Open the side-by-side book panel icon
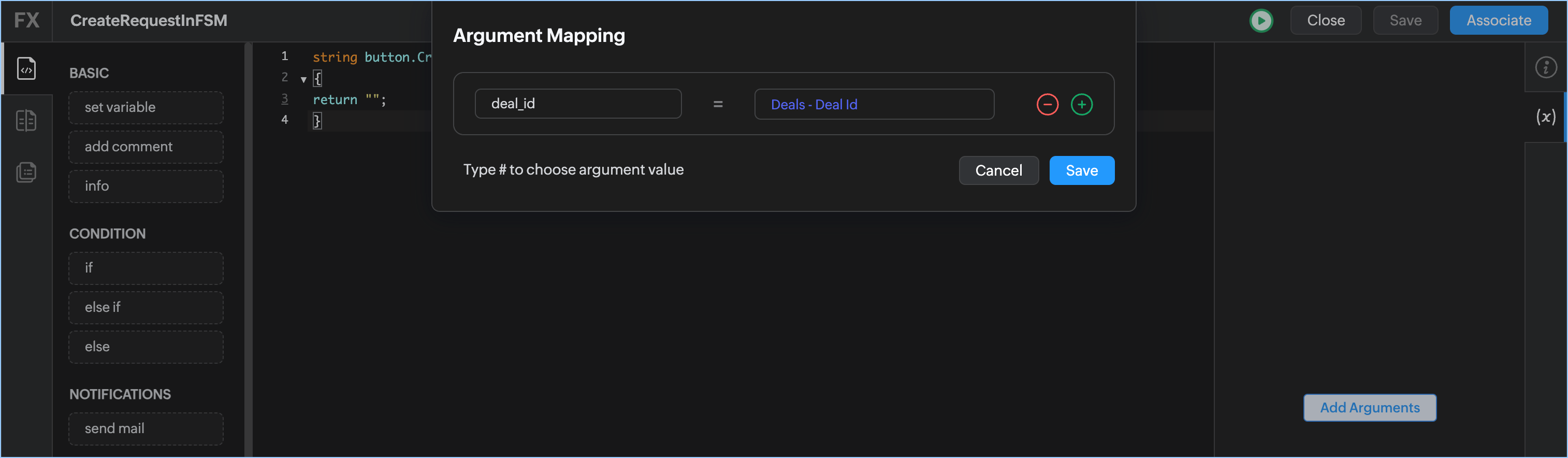1568x458 pixels. click(26, 121)
